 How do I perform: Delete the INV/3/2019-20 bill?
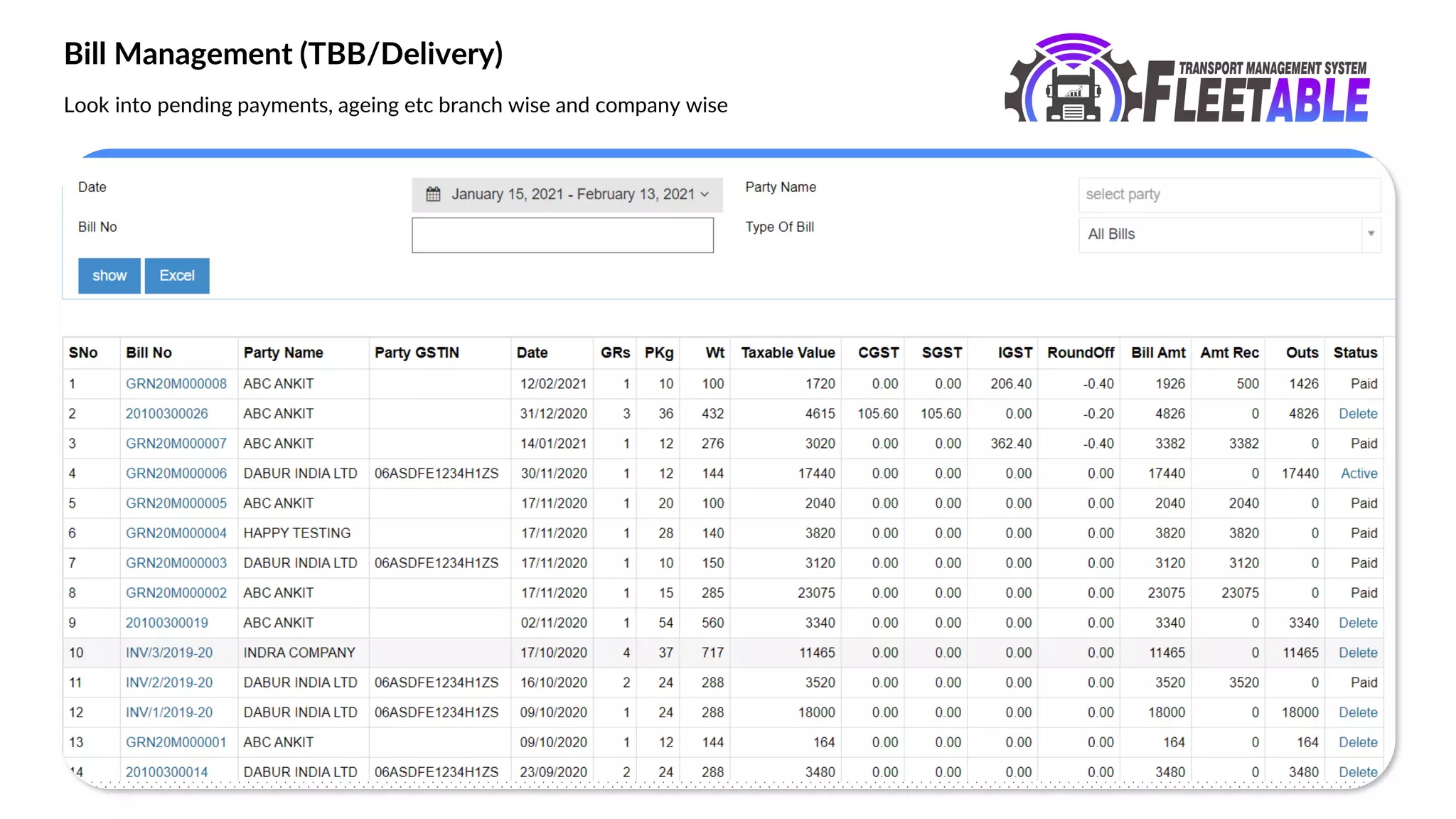pos(1357,653)
